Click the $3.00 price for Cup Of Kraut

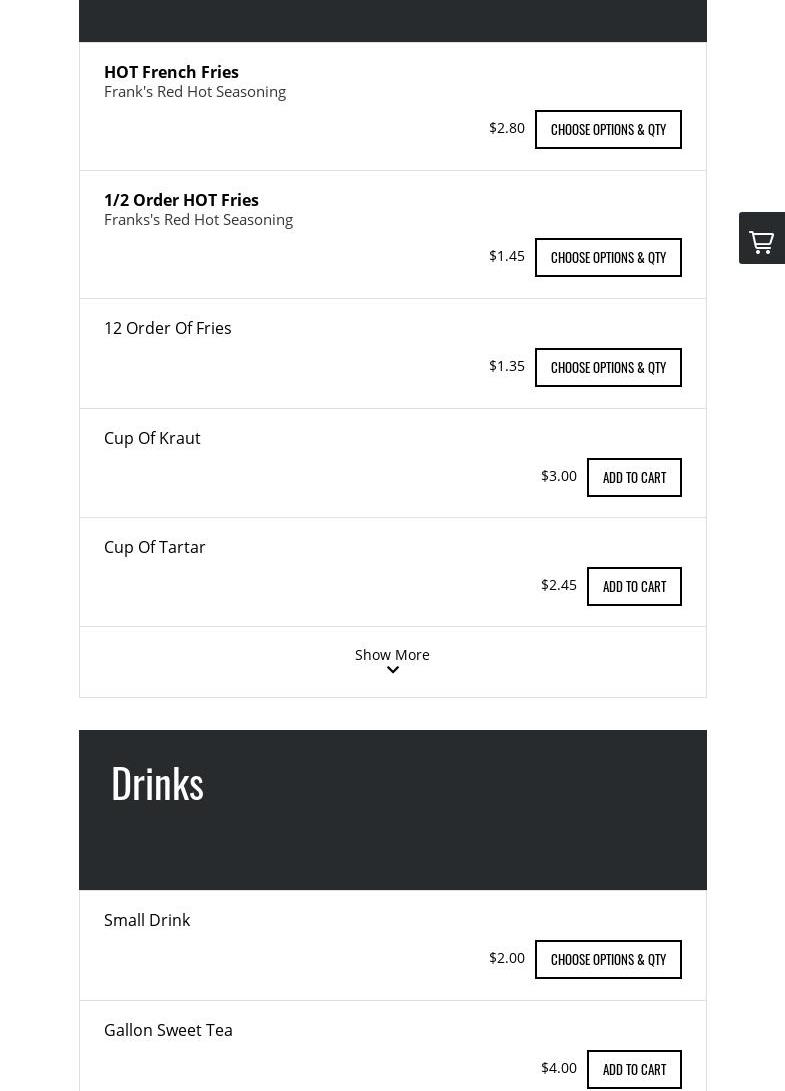point(558,476)
